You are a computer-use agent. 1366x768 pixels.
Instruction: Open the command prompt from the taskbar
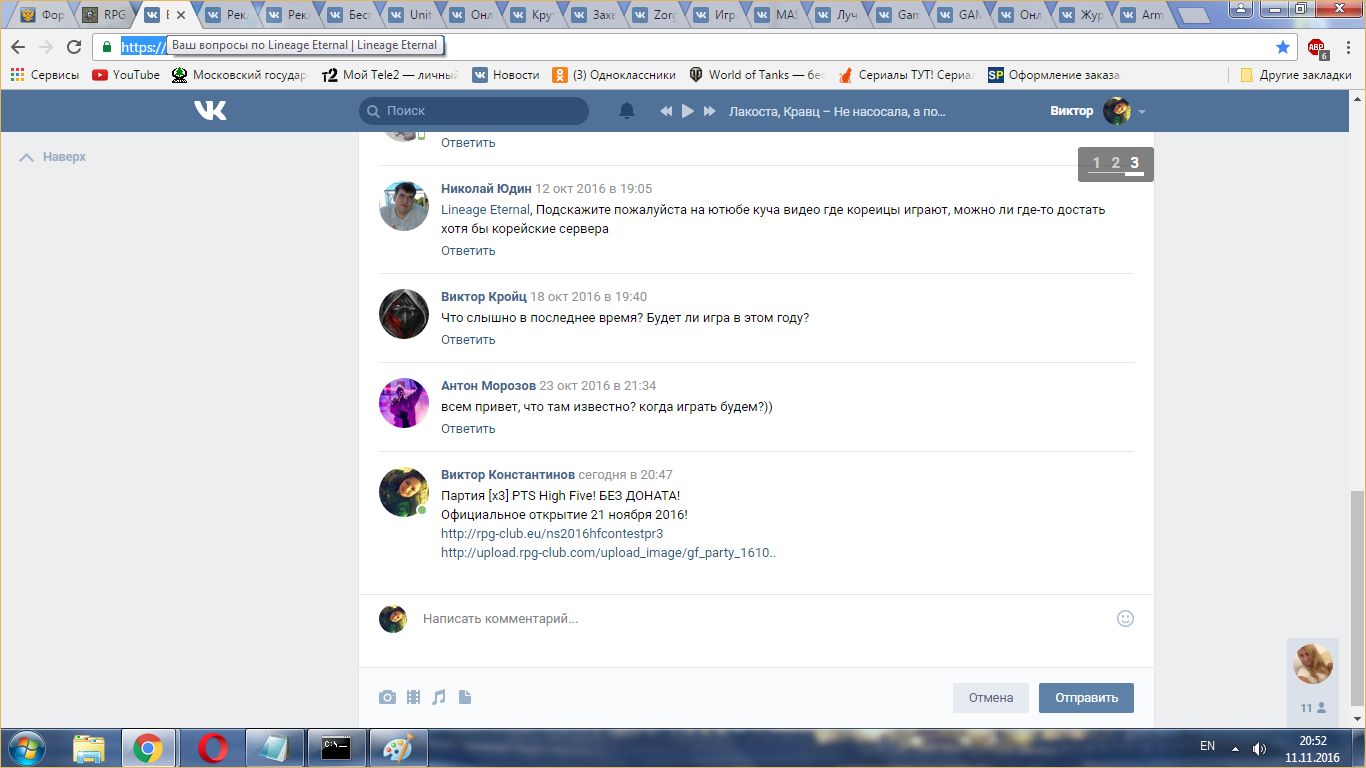(x=335, y=748)
